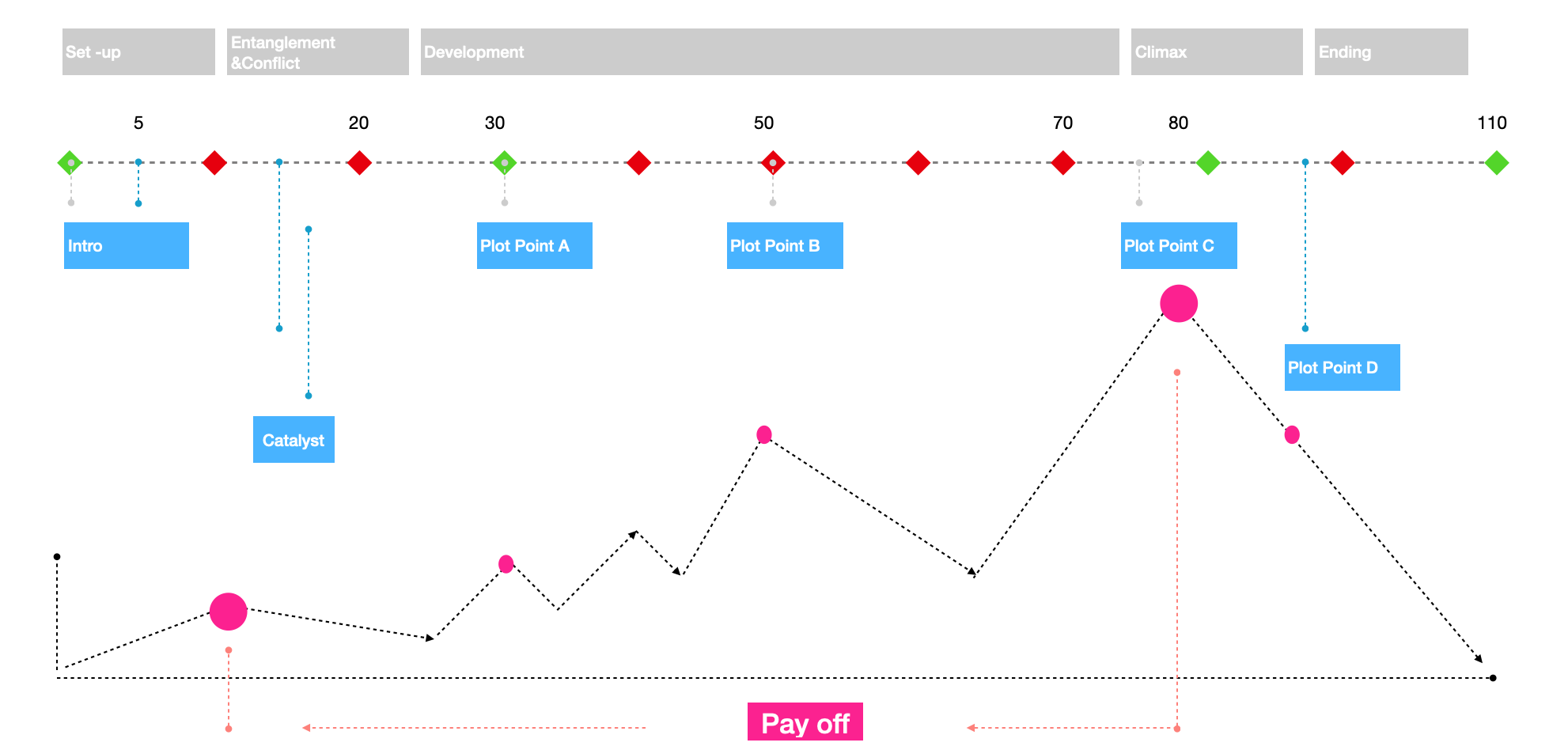Click the Set-up phase header
The image size is (1568, 750).
138,52
